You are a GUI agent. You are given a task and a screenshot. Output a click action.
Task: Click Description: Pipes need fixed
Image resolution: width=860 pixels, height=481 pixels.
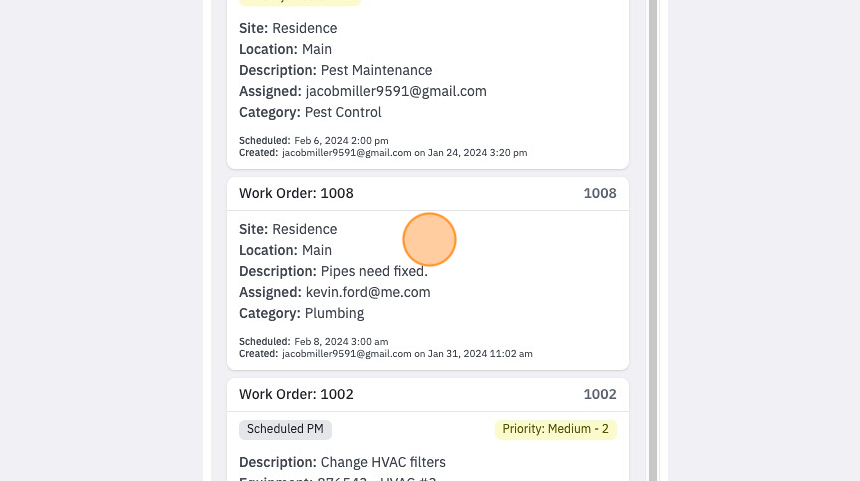tap(333, 271)
